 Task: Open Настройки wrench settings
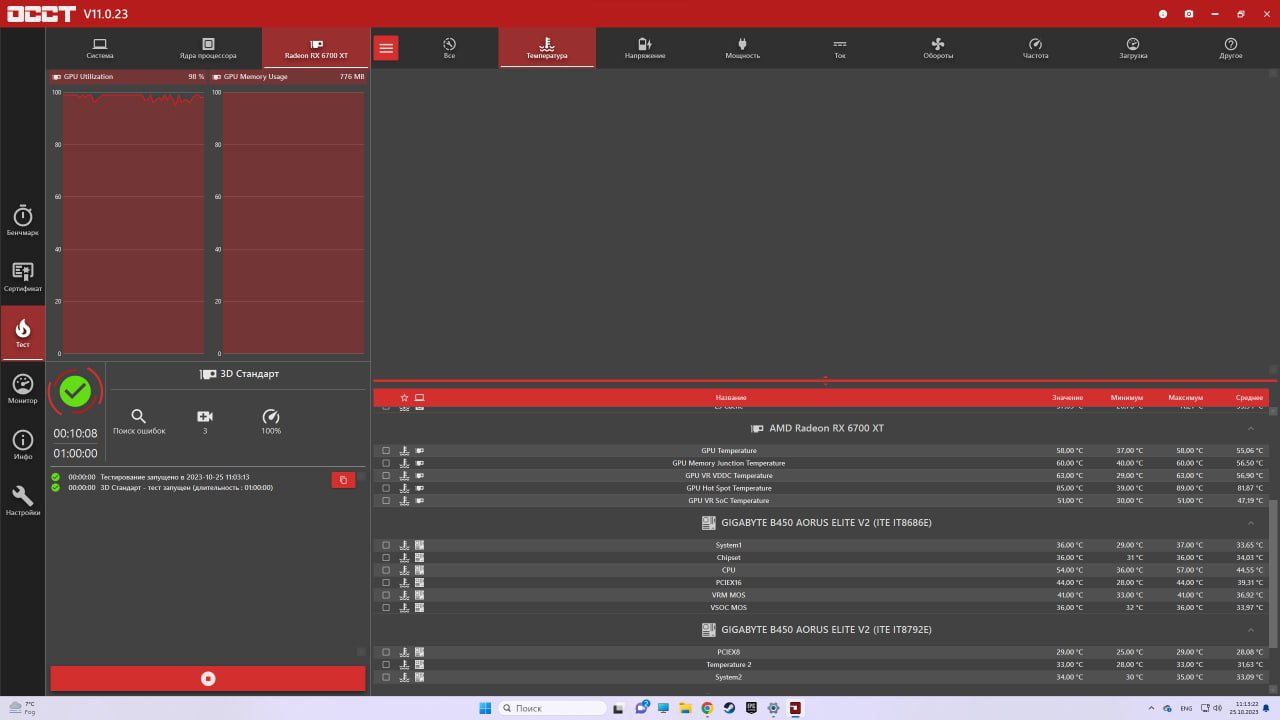(22, 501)
